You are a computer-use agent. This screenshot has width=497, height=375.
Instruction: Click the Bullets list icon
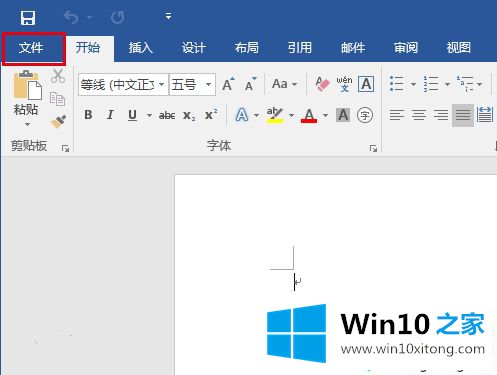tap(397, 84)
